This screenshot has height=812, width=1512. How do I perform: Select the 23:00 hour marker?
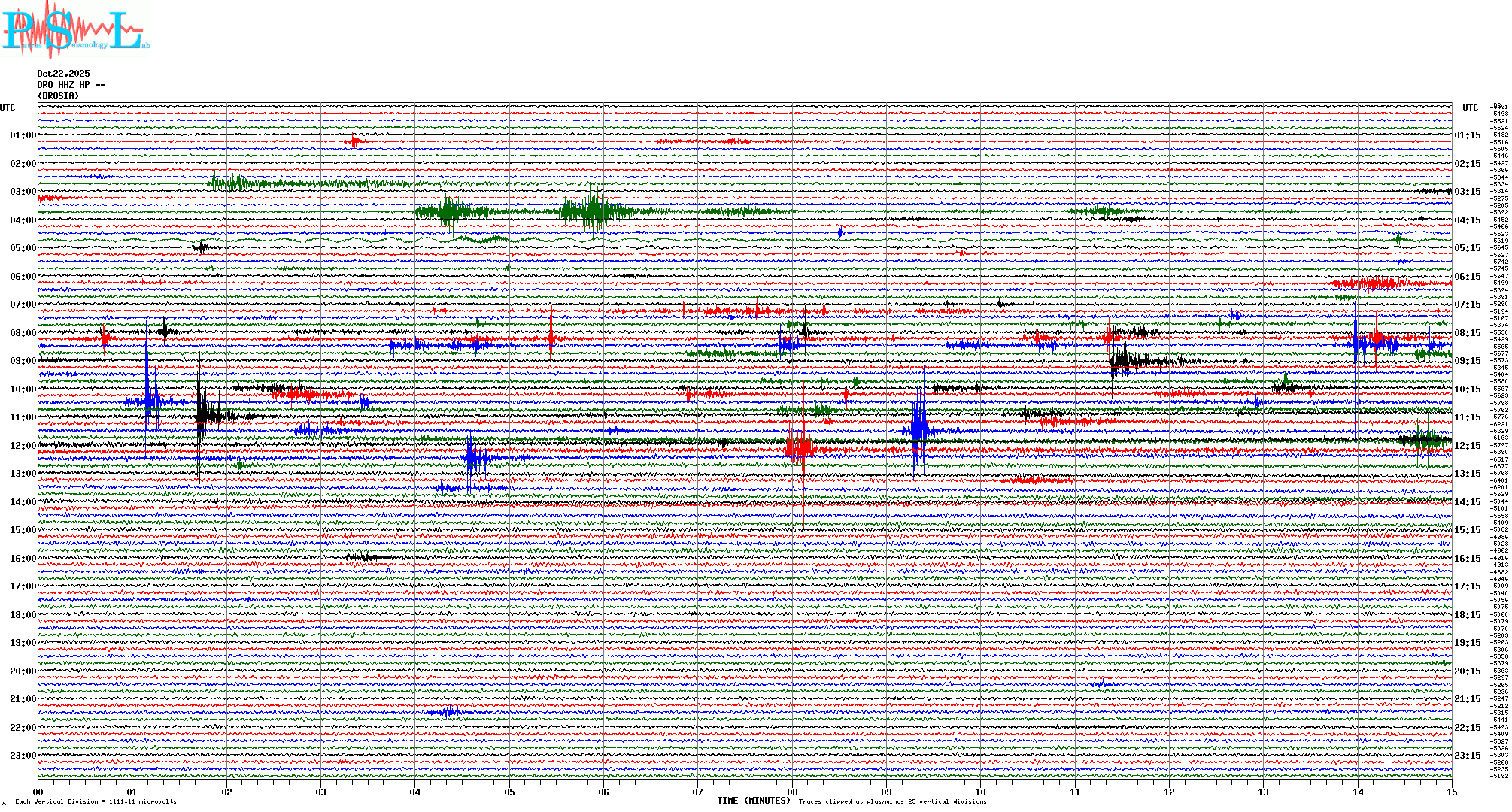pos(23,756)
